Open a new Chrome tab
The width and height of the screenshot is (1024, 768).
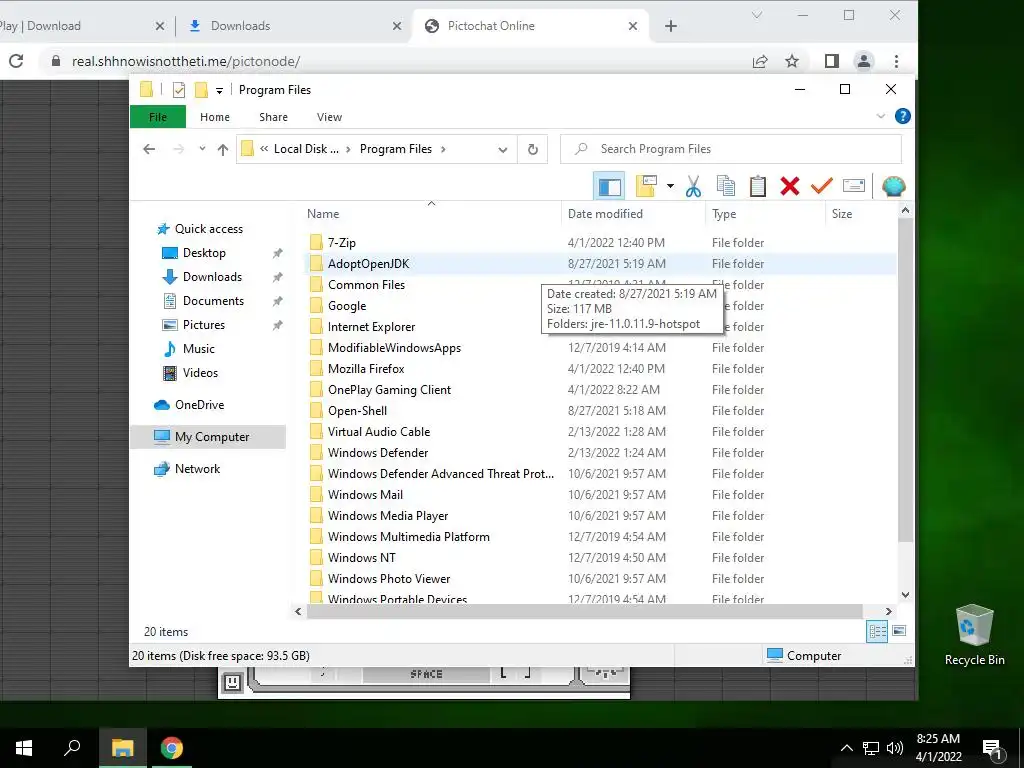click(671, 26)
